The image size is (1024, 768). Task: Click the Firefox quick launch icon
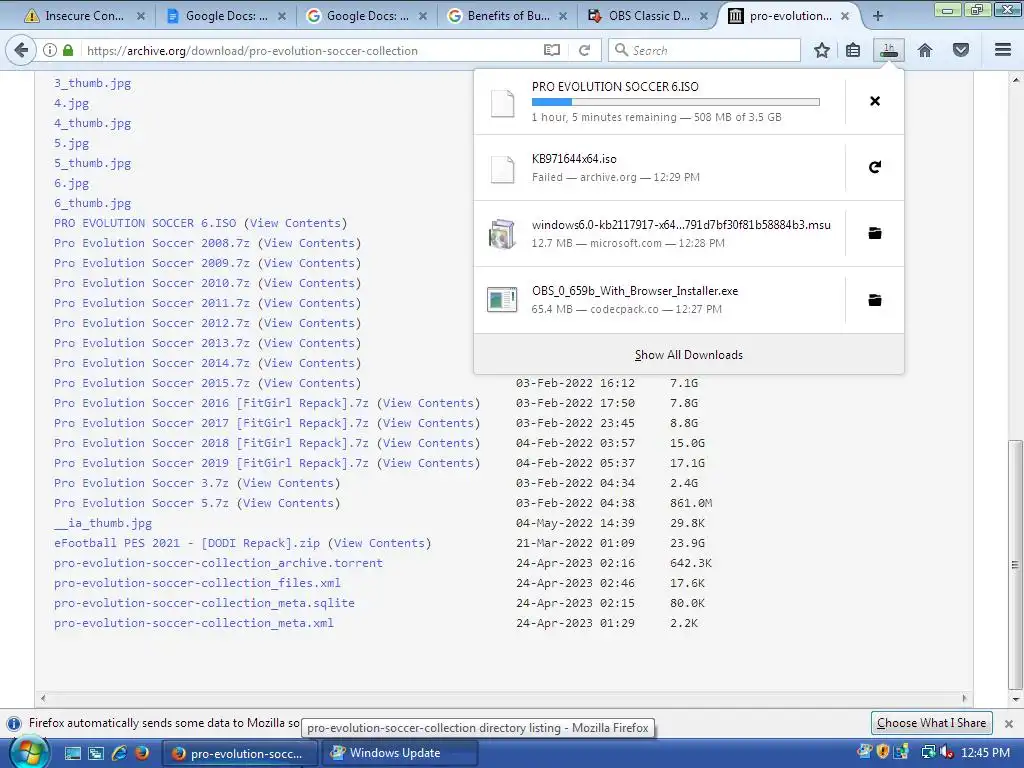141,753
